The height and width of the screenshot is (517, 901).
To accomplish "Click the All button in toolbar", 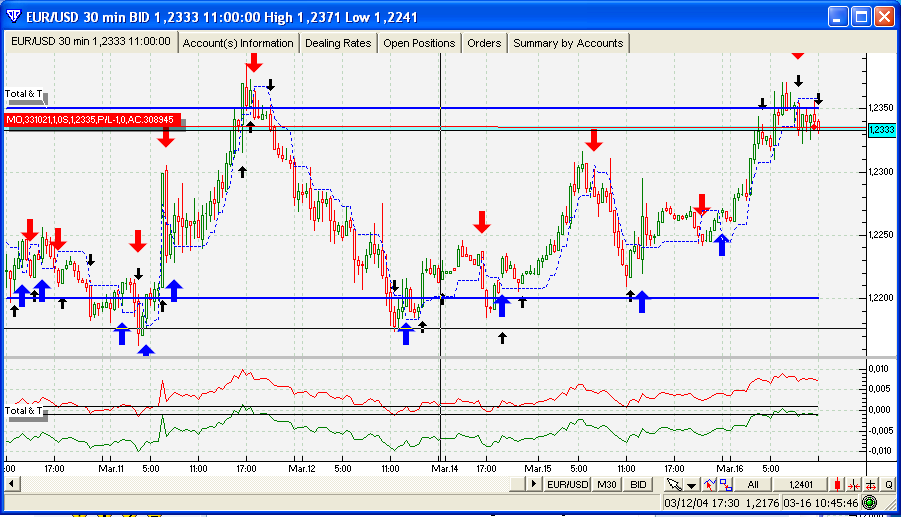I will (x=753, y=484).
